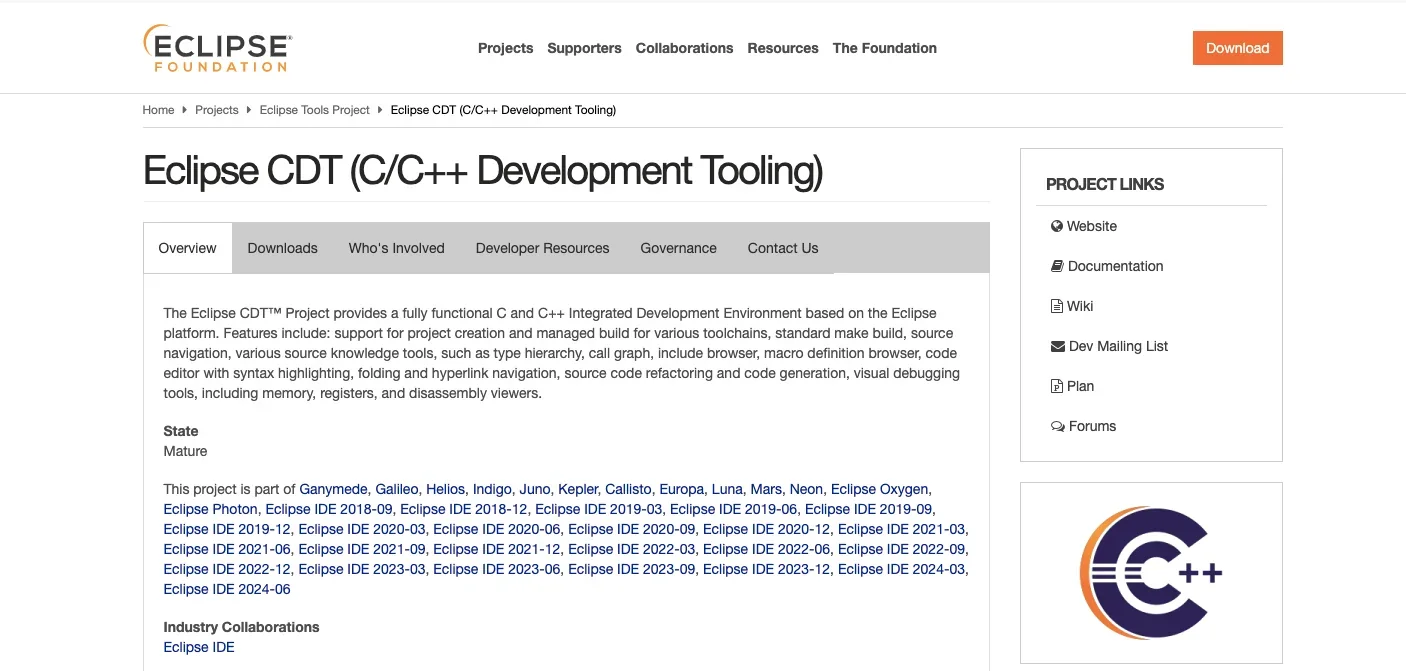Click the globe icon beside Website
Viewport: 1406px width, 671px height.
point(1056,226)
